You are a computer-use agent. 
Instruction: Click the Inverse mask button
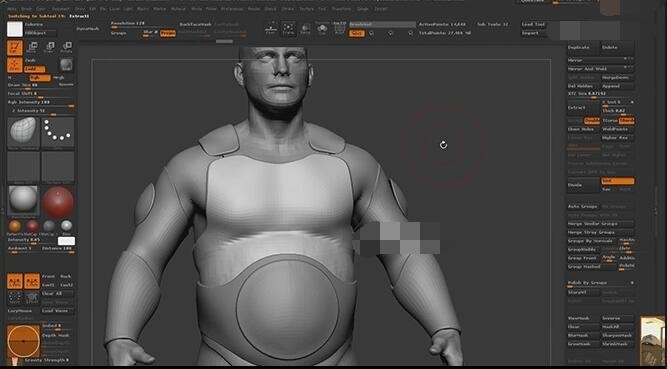(618, 318)
